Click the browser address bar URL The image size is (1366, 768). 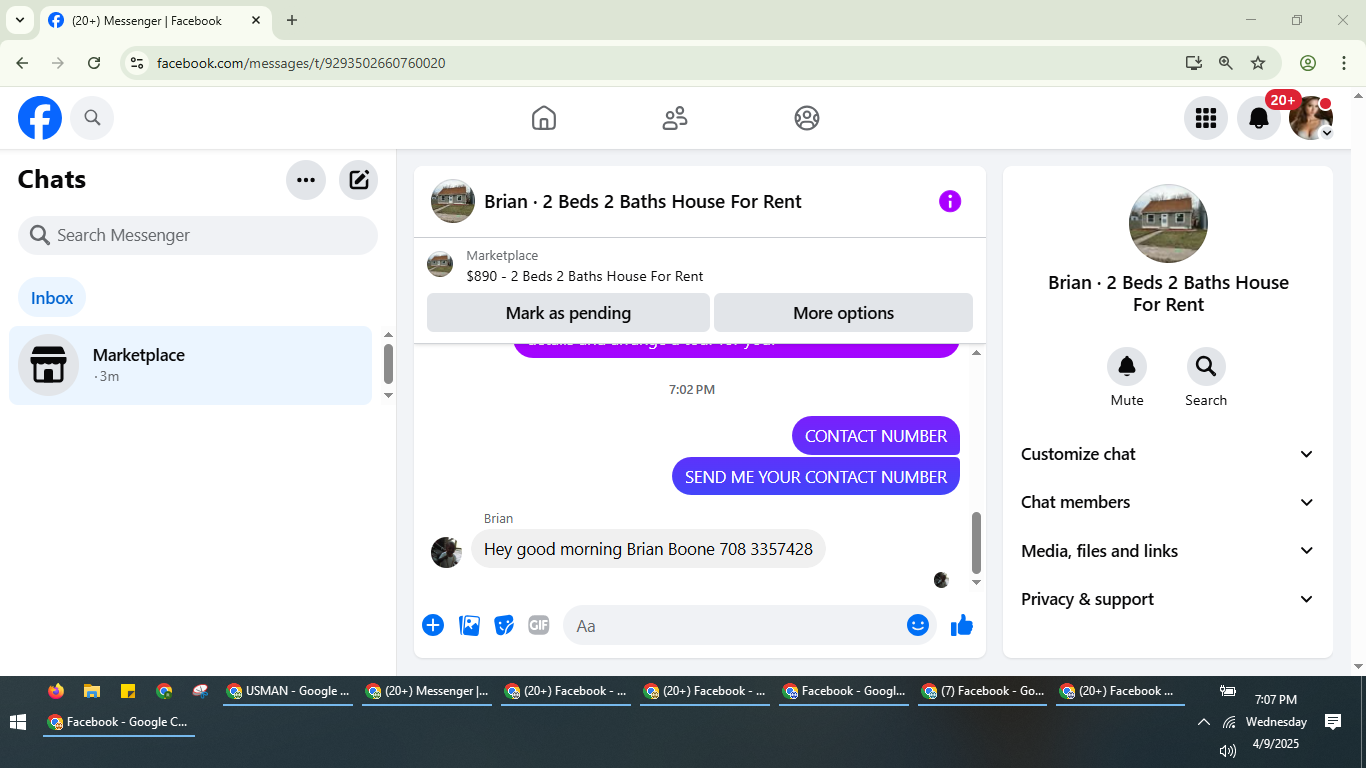301,63
